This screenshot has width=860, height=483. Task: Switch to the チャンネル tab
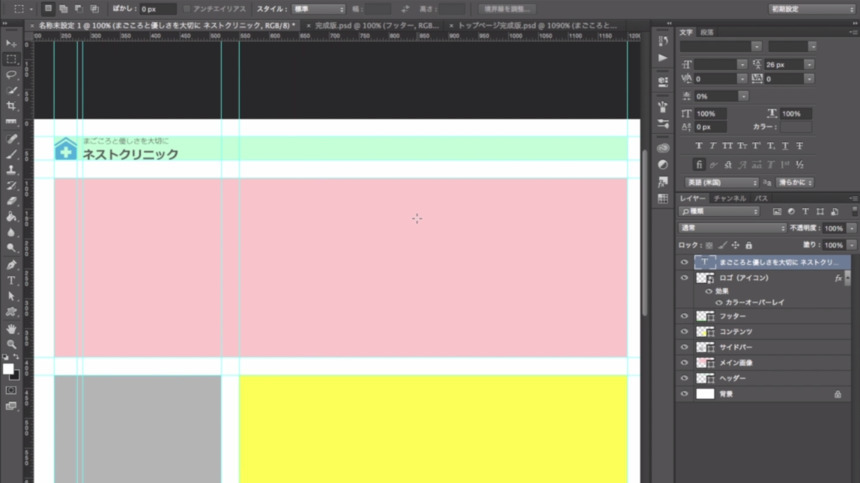coord(729,198)
